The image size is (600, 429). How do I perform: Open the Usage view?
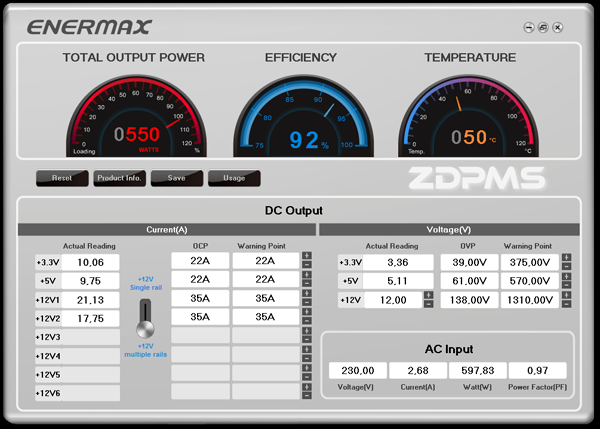[x=234, y=178]
